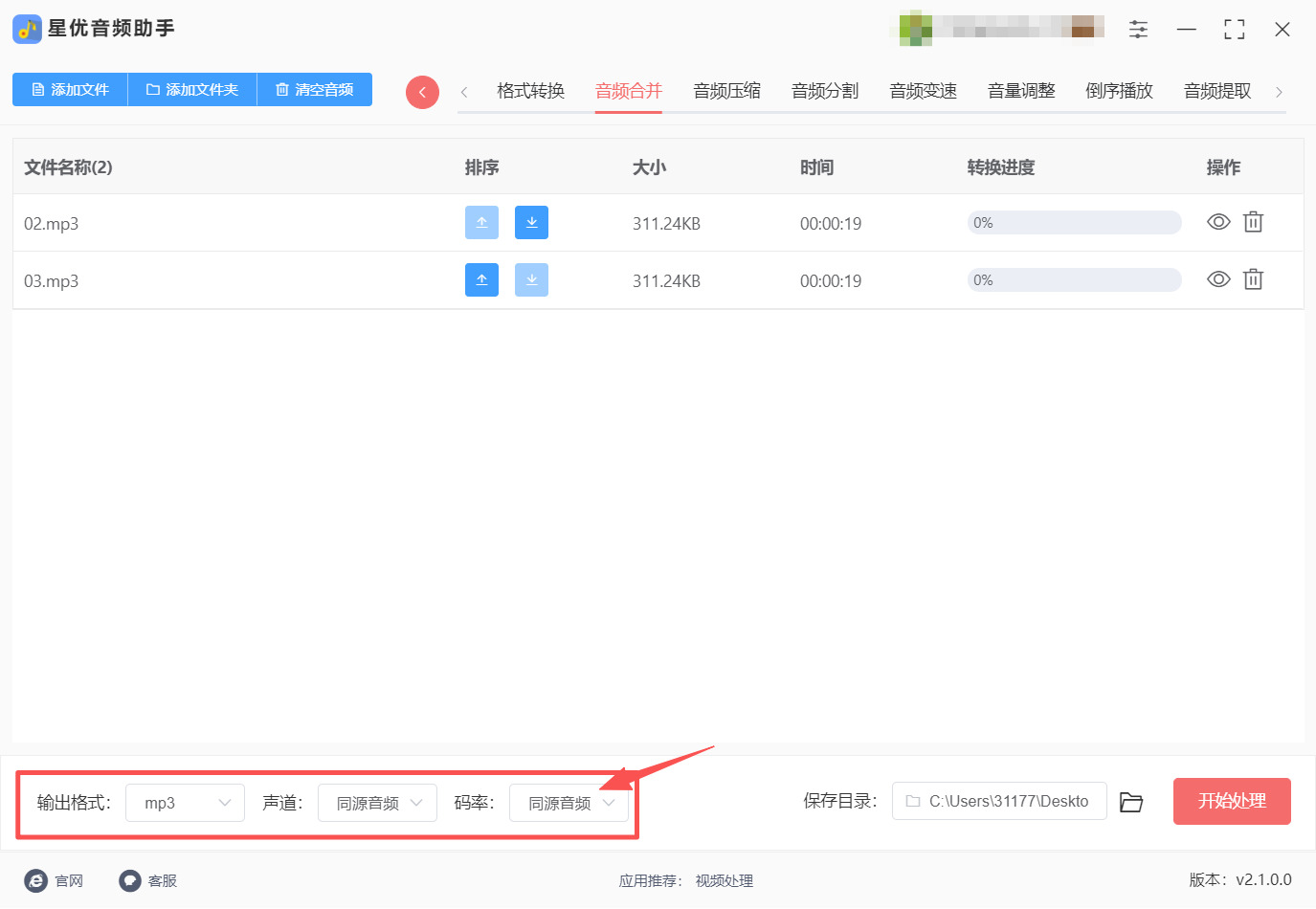Switch to the 音频压缩 tab

[x=726, y=91]
